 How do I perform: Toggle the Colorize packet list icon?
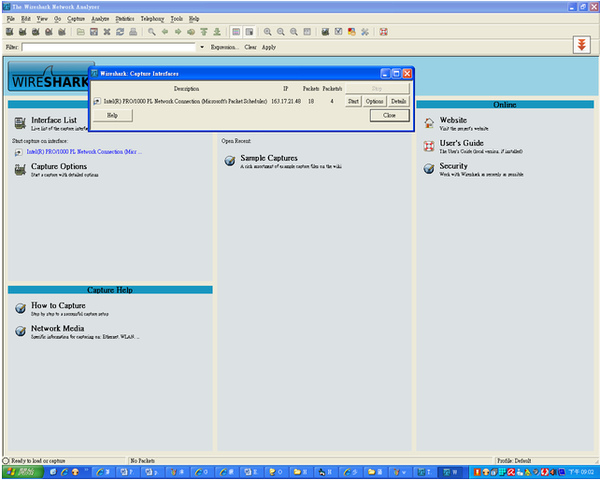tap(236, 32)
